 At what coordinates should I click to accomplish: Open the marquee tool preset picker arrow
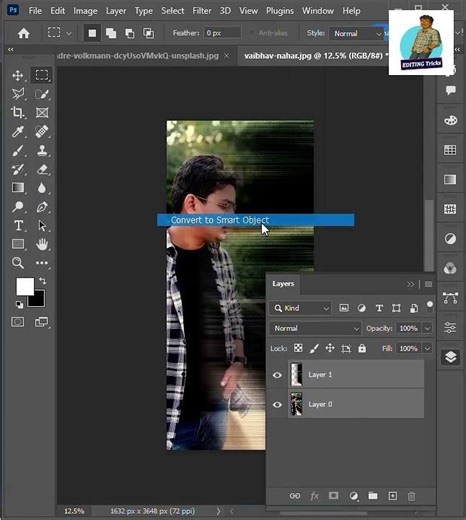(69, 34)
